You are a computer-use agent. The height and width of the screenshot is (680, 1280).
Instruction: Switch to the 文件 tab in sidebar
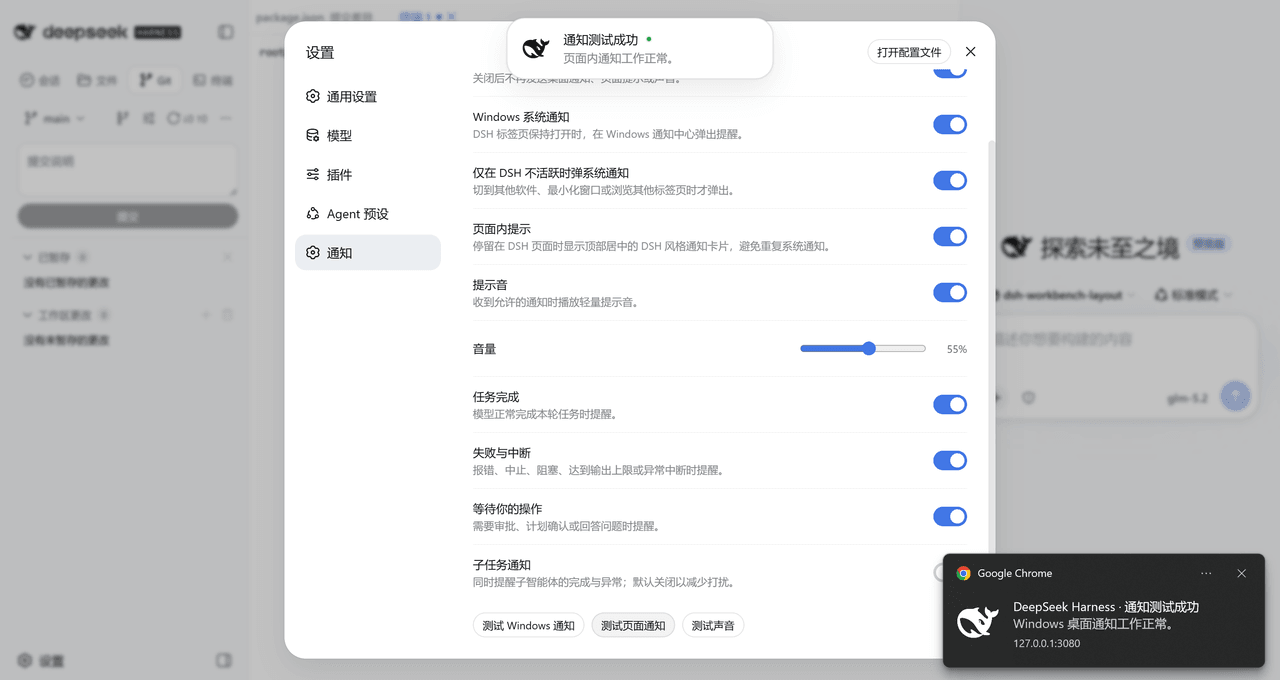pyautogui.click(x=98, y=80)
